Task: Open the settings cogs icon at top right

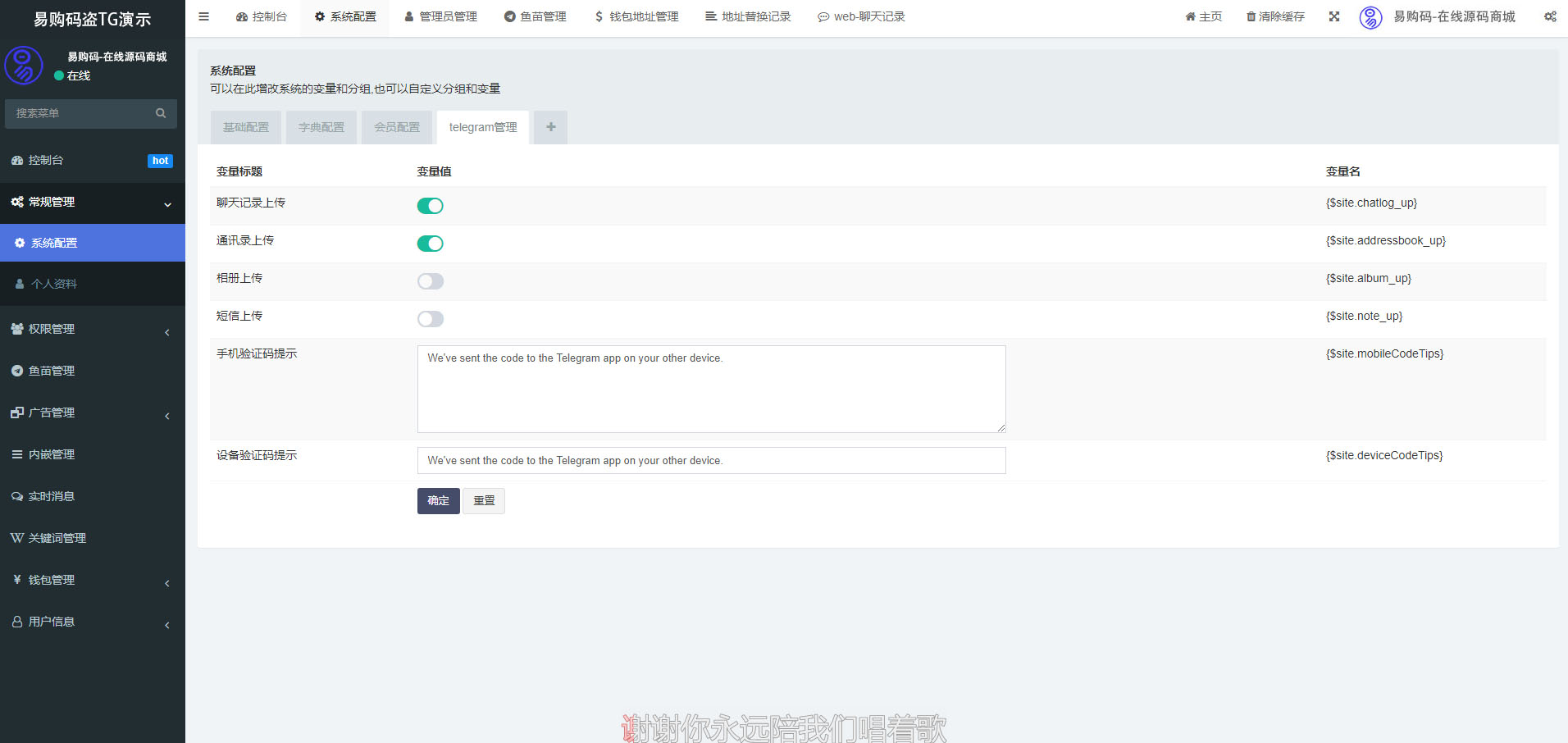Action: pos(1550,16)
